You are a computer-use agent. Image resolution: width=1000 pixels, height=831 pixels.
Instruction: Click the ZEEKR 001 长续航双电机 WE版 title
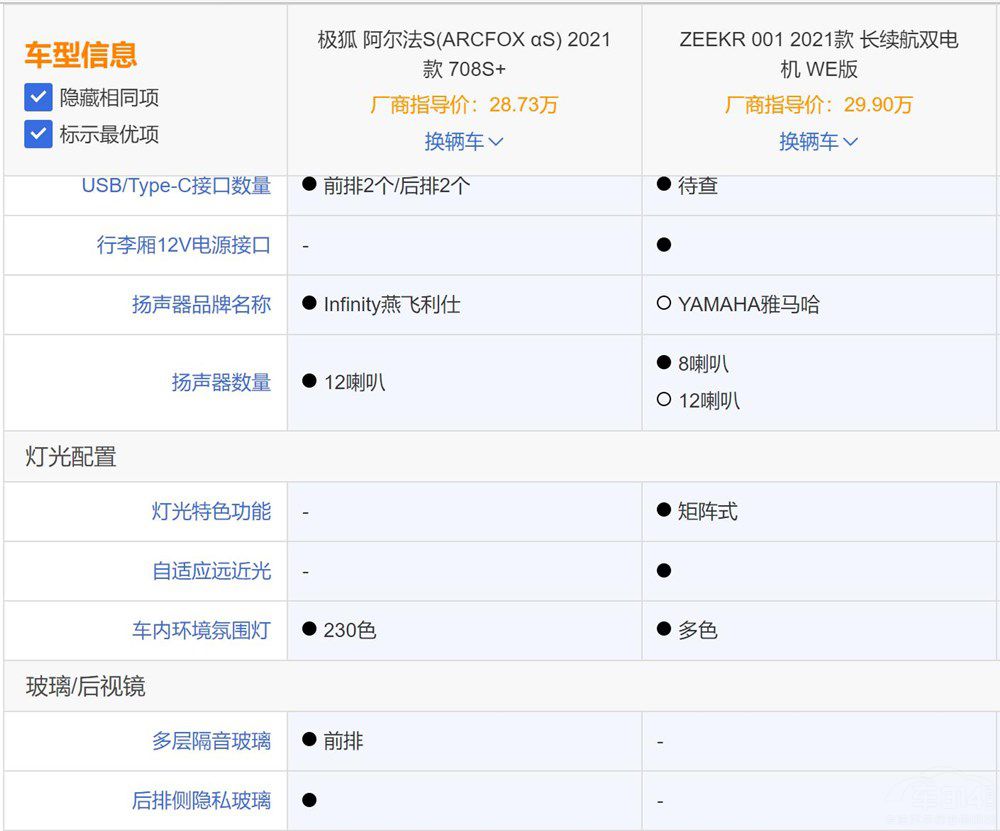[818, 54]
